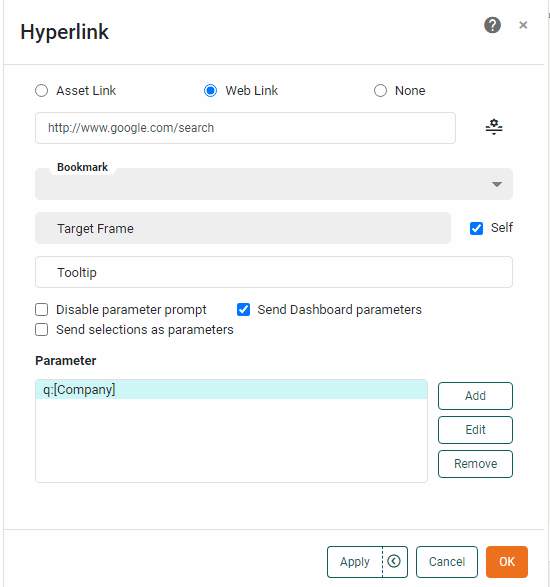Click the Tooltip input field

274,272
